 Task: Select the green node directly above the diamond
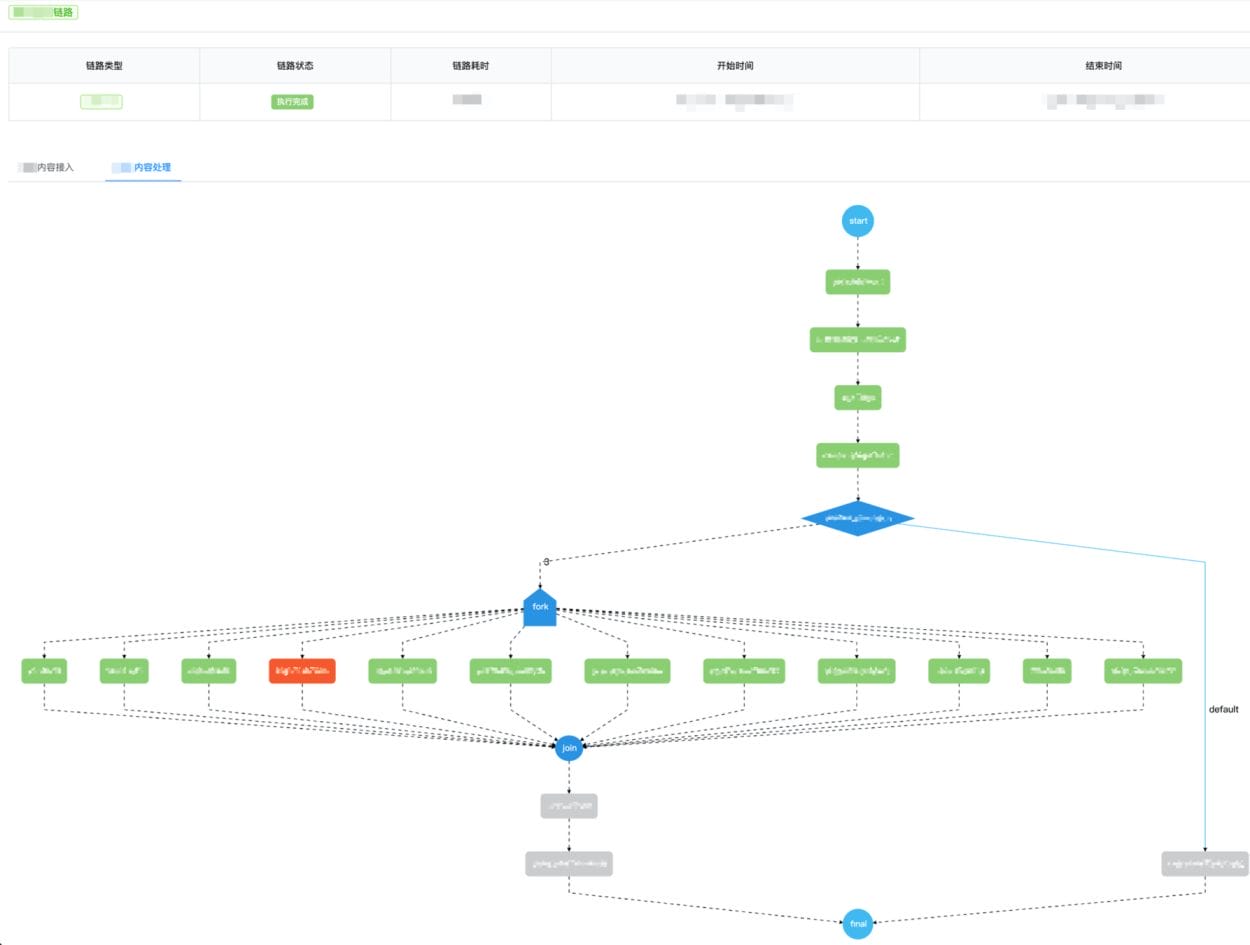point(857,456)
